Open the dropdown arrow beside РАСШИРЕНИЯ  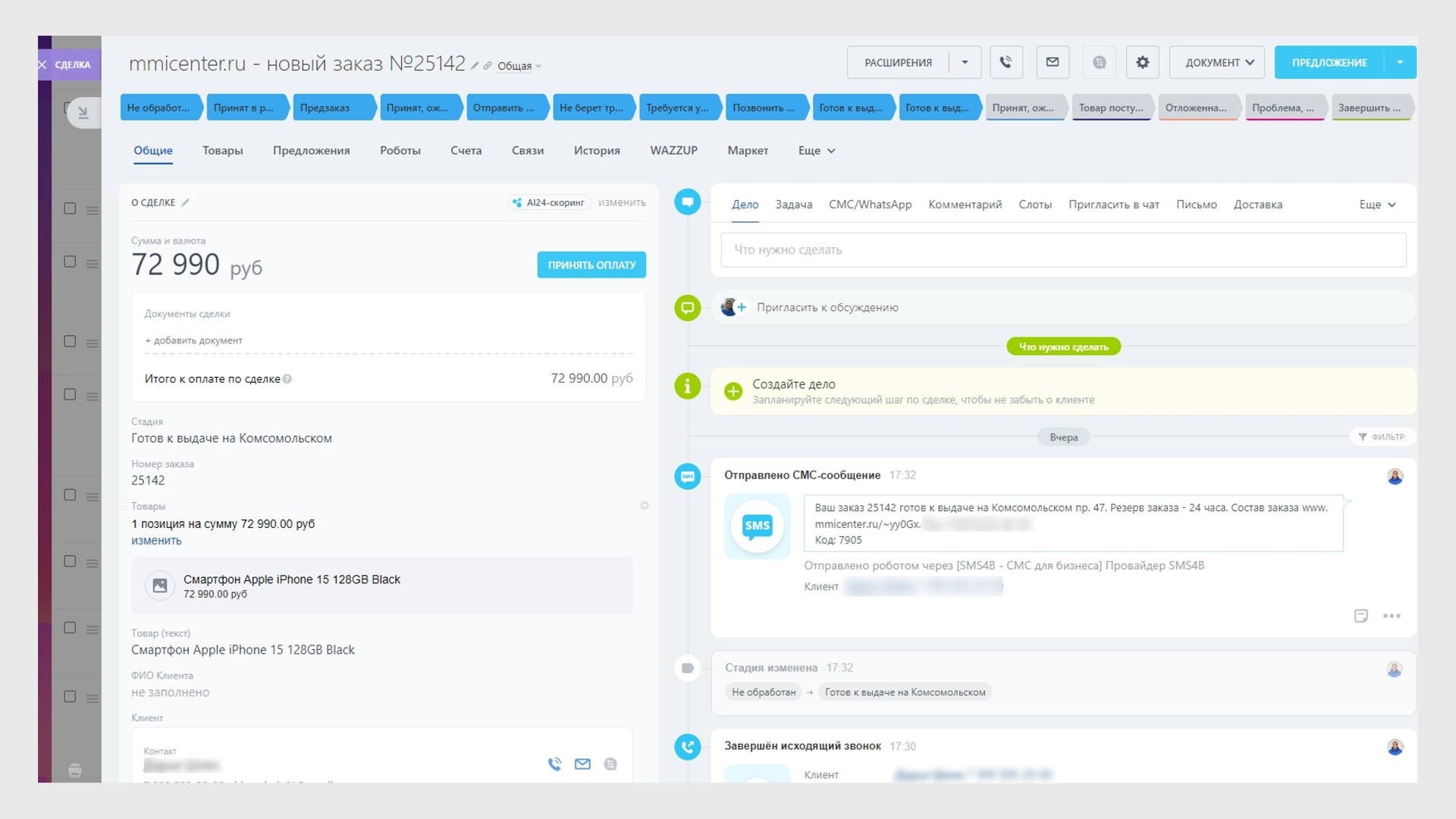[965, 62]
